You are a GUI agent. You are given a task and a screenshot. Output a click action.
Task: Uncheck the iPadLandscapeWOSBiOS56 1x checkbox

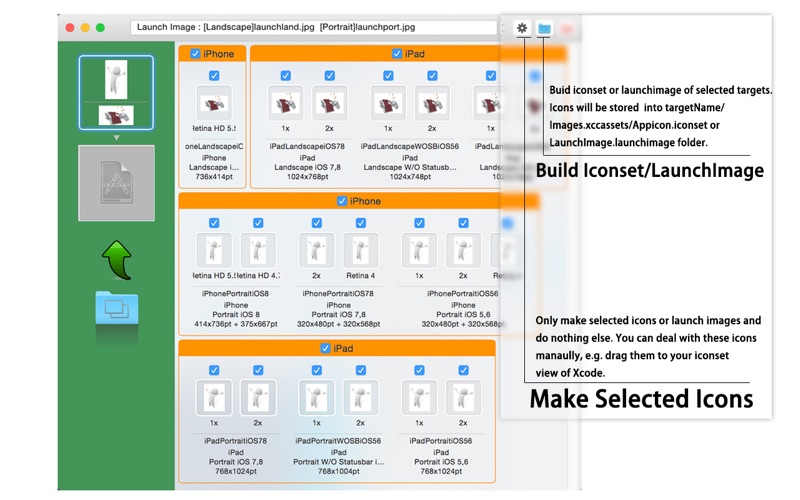(388, 76)
